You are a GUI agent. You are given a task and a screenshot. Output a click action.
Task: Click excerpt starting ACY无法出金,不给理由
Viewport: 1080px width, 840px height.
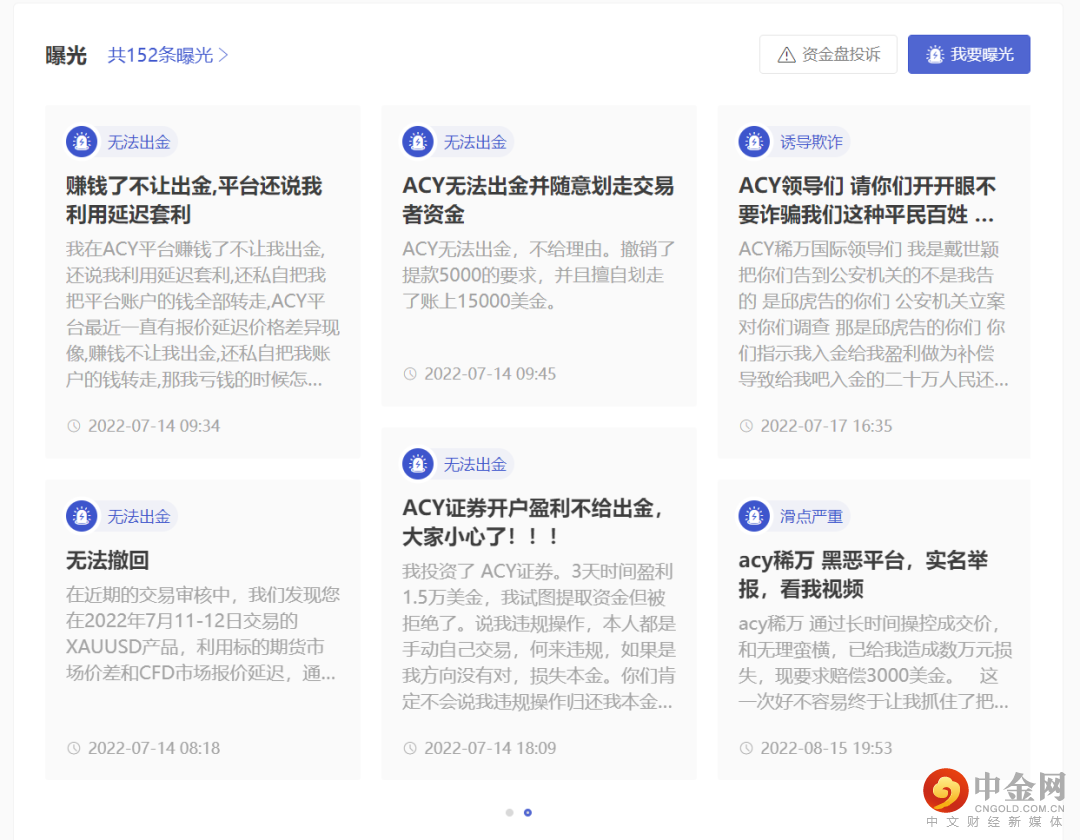(539, 275)
